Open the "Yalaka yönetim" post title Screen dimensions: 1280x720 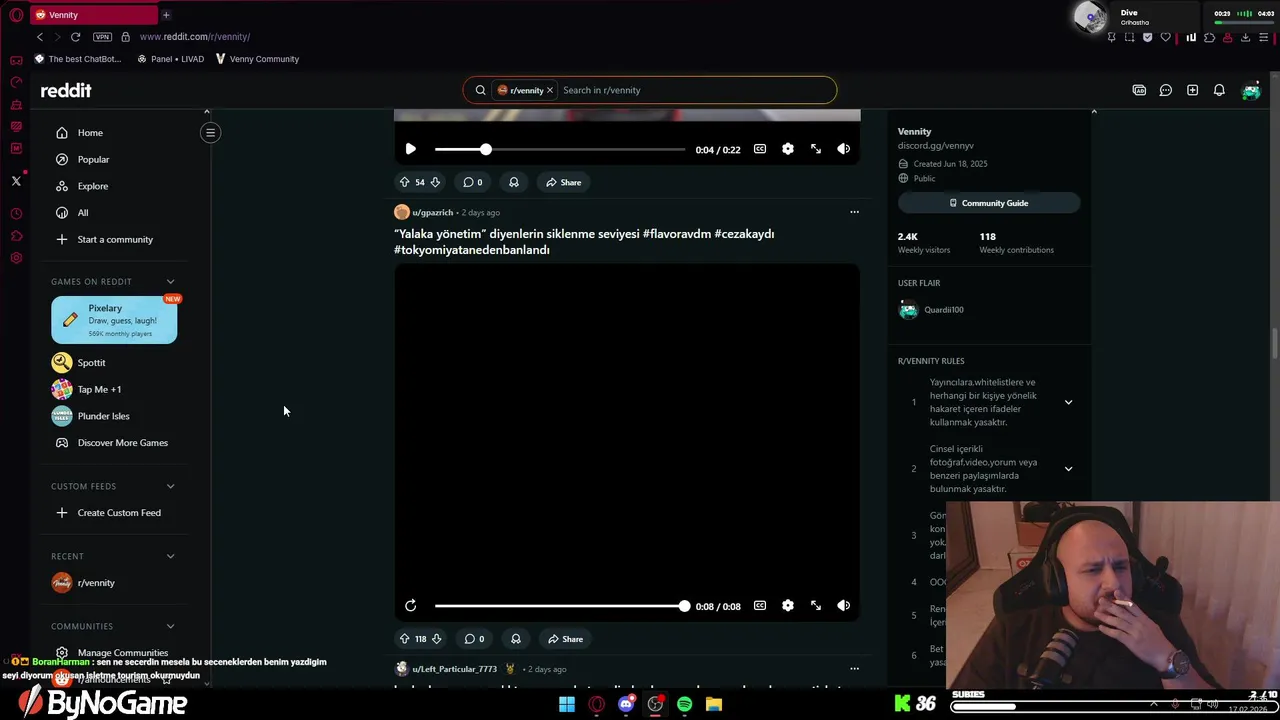(x=584, y=242)
